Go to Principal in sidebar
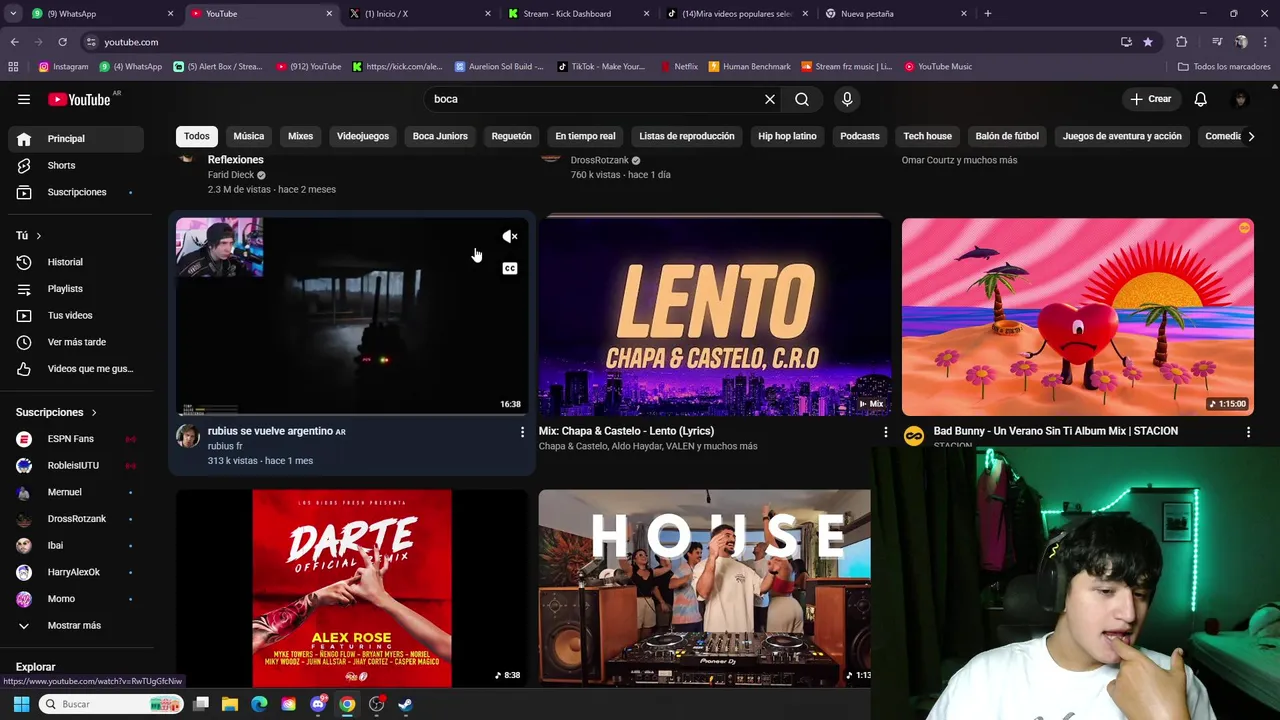This screenshot has height=720, width=1280. [76, 139]
